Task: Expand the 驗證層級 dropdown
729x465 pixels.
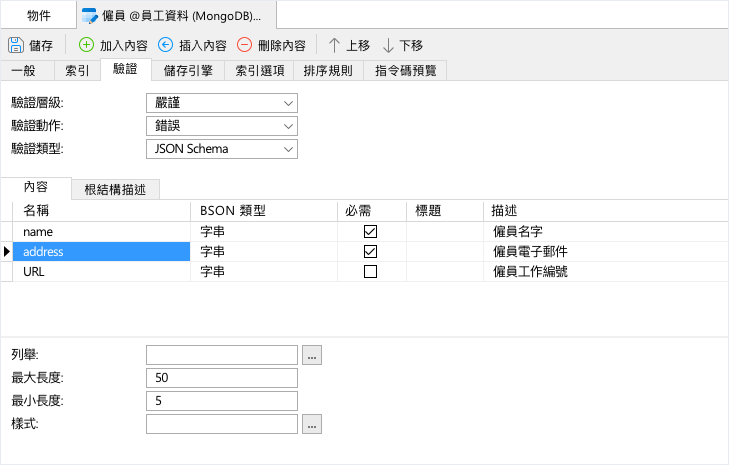Action: pyautogui.click(x=222, y=103)
